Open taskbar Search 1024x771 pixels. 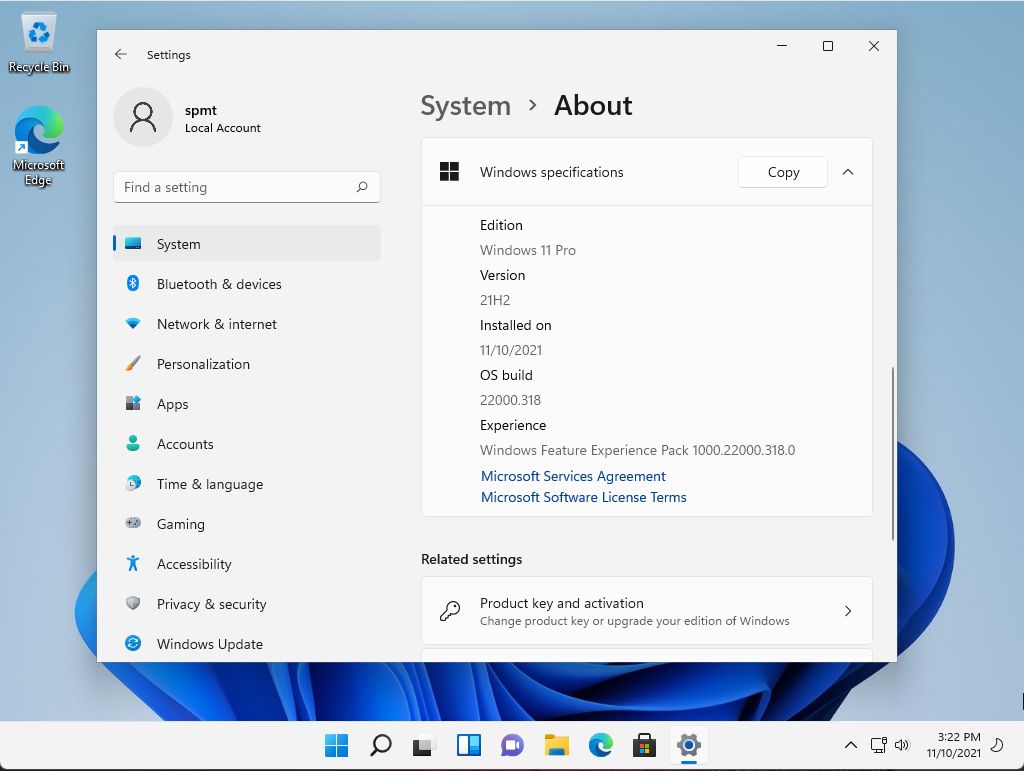click(381, 745)
